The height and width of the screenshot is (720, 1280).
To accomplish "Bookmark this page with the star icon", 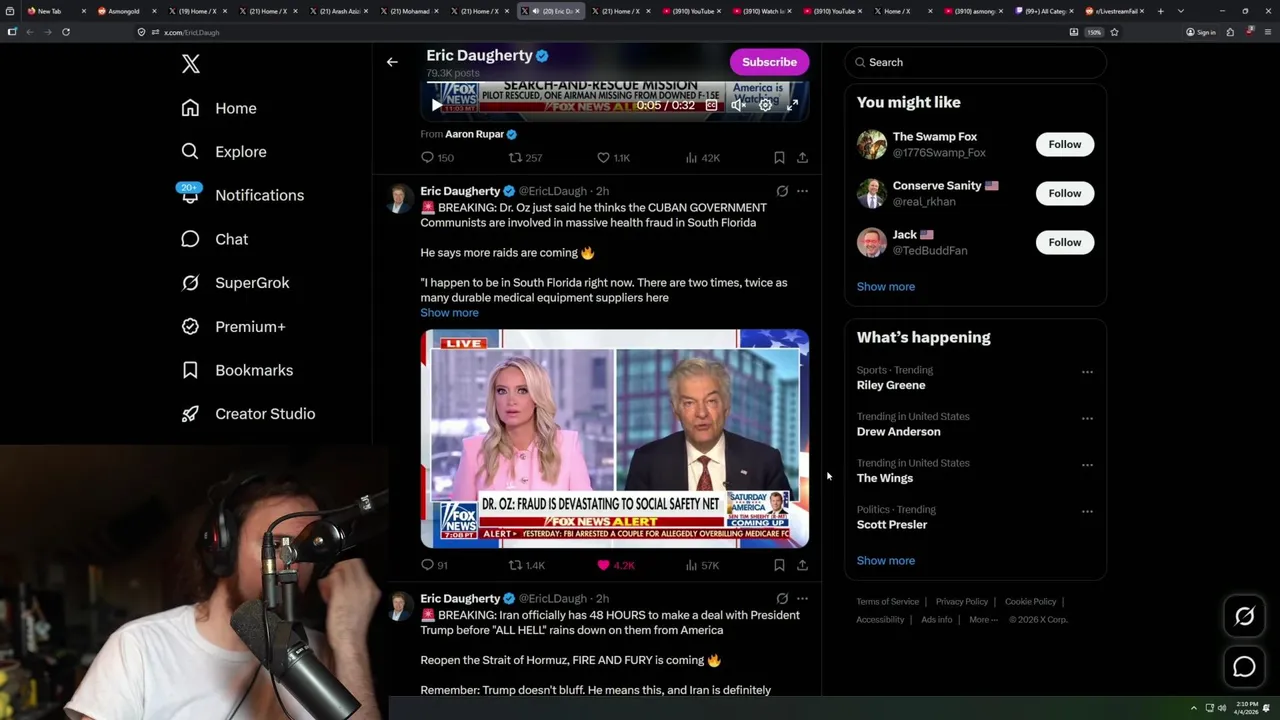I will click(x=1114, y=32).
